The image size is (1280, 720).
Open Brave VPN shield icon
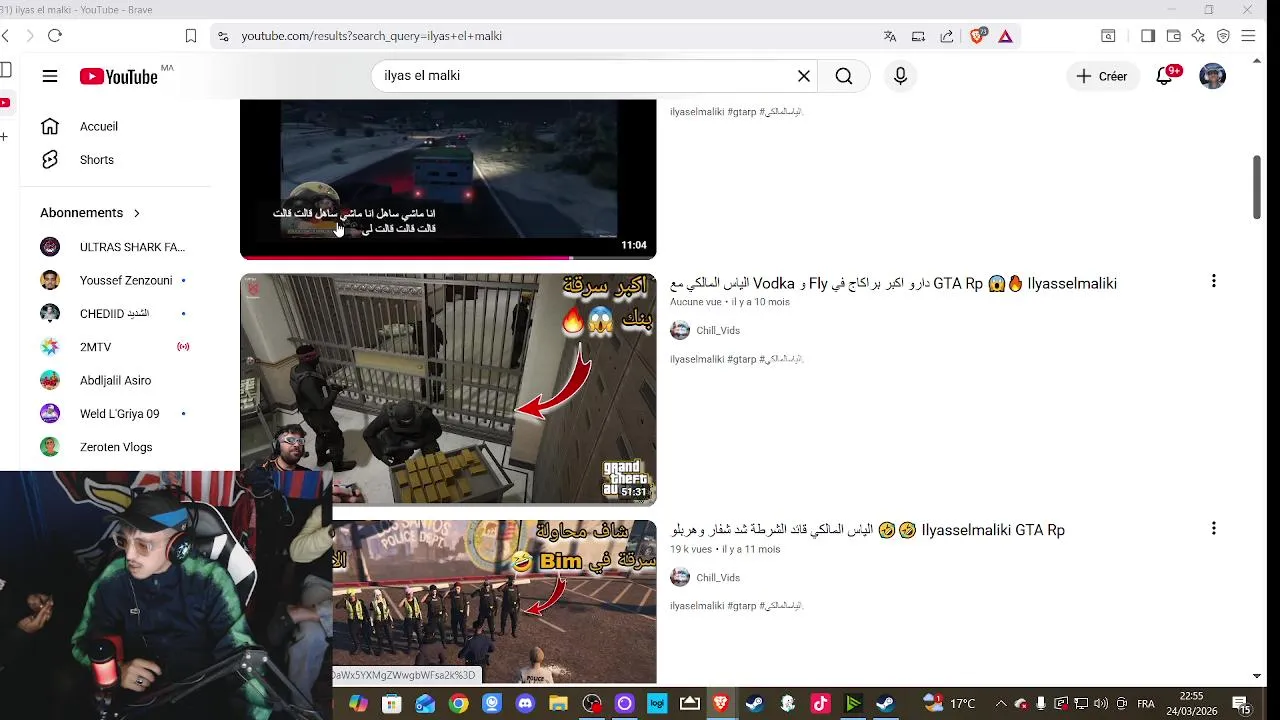pos(1223,36)
